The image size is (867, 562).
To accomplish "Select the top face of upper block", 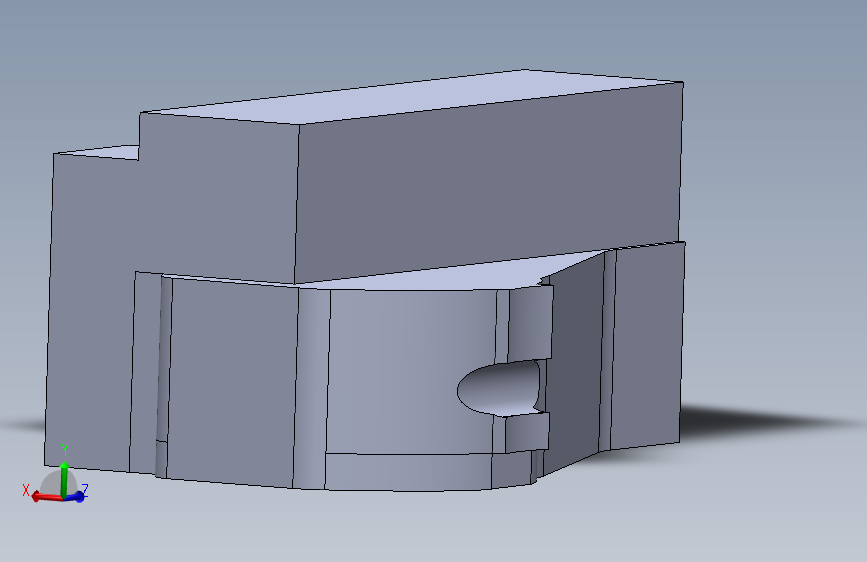I will click(x=412, y=96).
